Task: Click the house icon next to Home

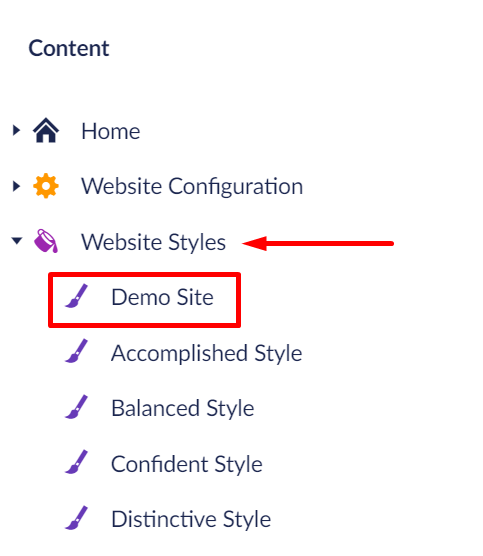Action: pyautogui.click(x=46, y=130)
